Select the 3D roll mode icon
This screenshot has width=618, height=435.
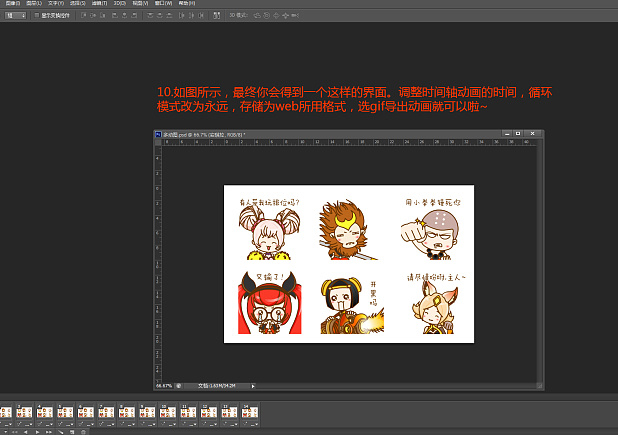point(266,15)
